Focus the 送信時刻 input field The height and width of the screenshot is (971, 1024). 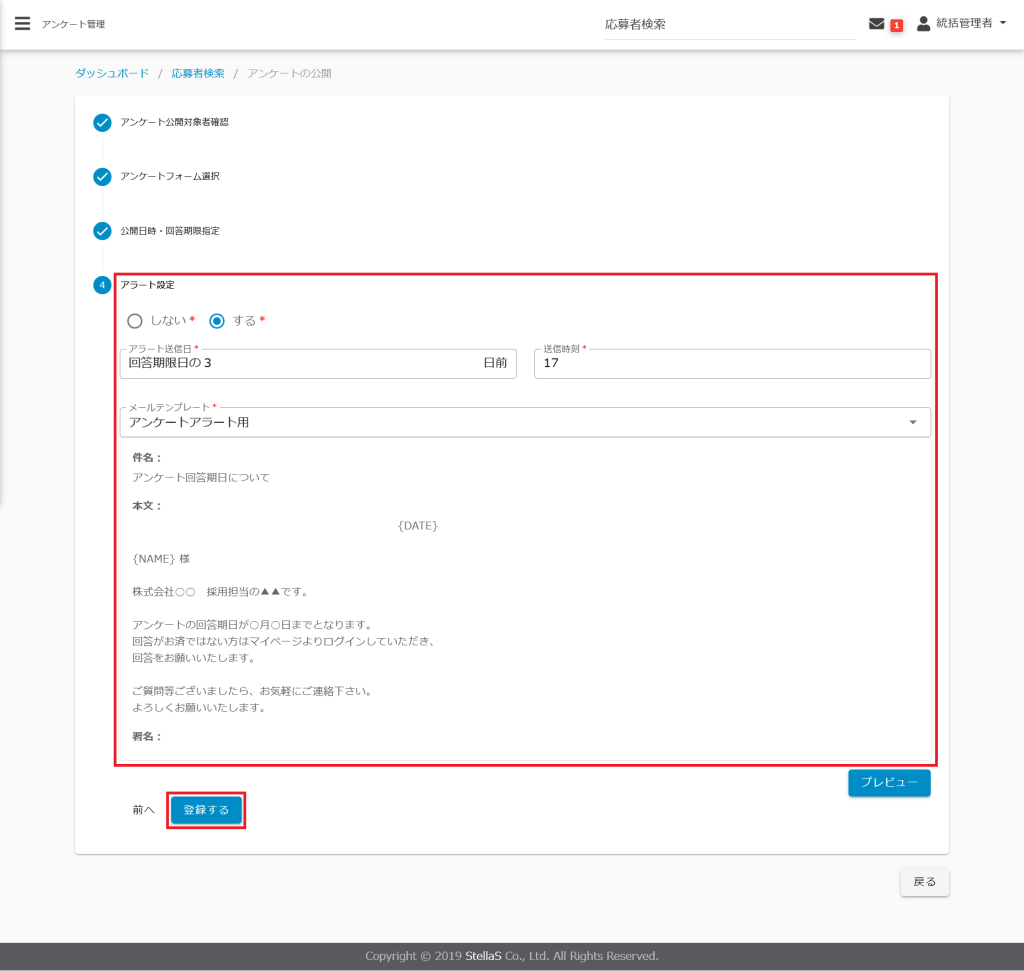[732, 364]
